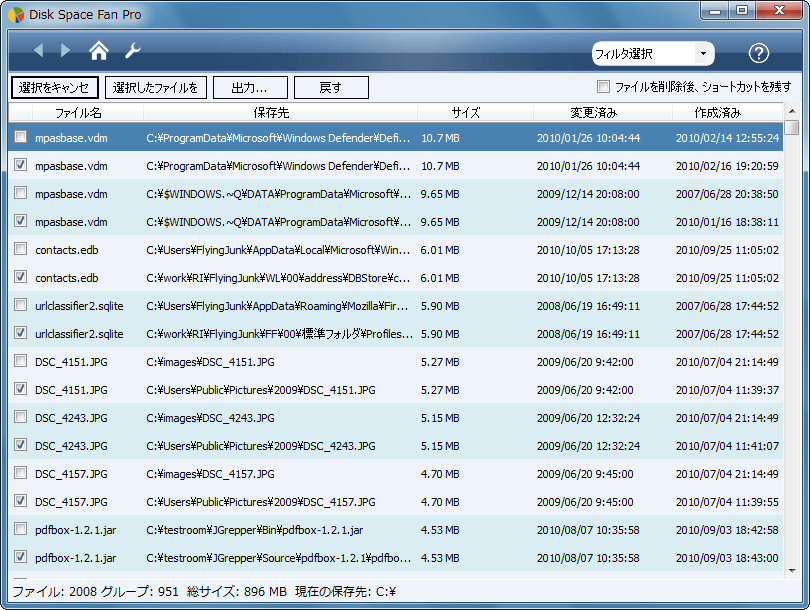810x610 pixels.
Task: Check urlclassifier2.sqlite in AppData¥Roaming
Action: click(21, 305)
